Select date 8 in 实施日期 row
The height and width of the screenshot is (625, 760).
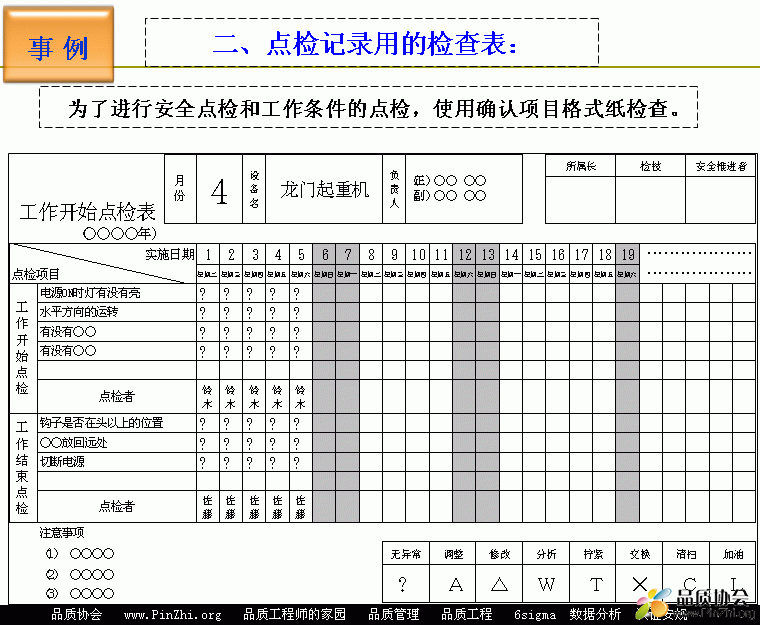coord(371,254)
